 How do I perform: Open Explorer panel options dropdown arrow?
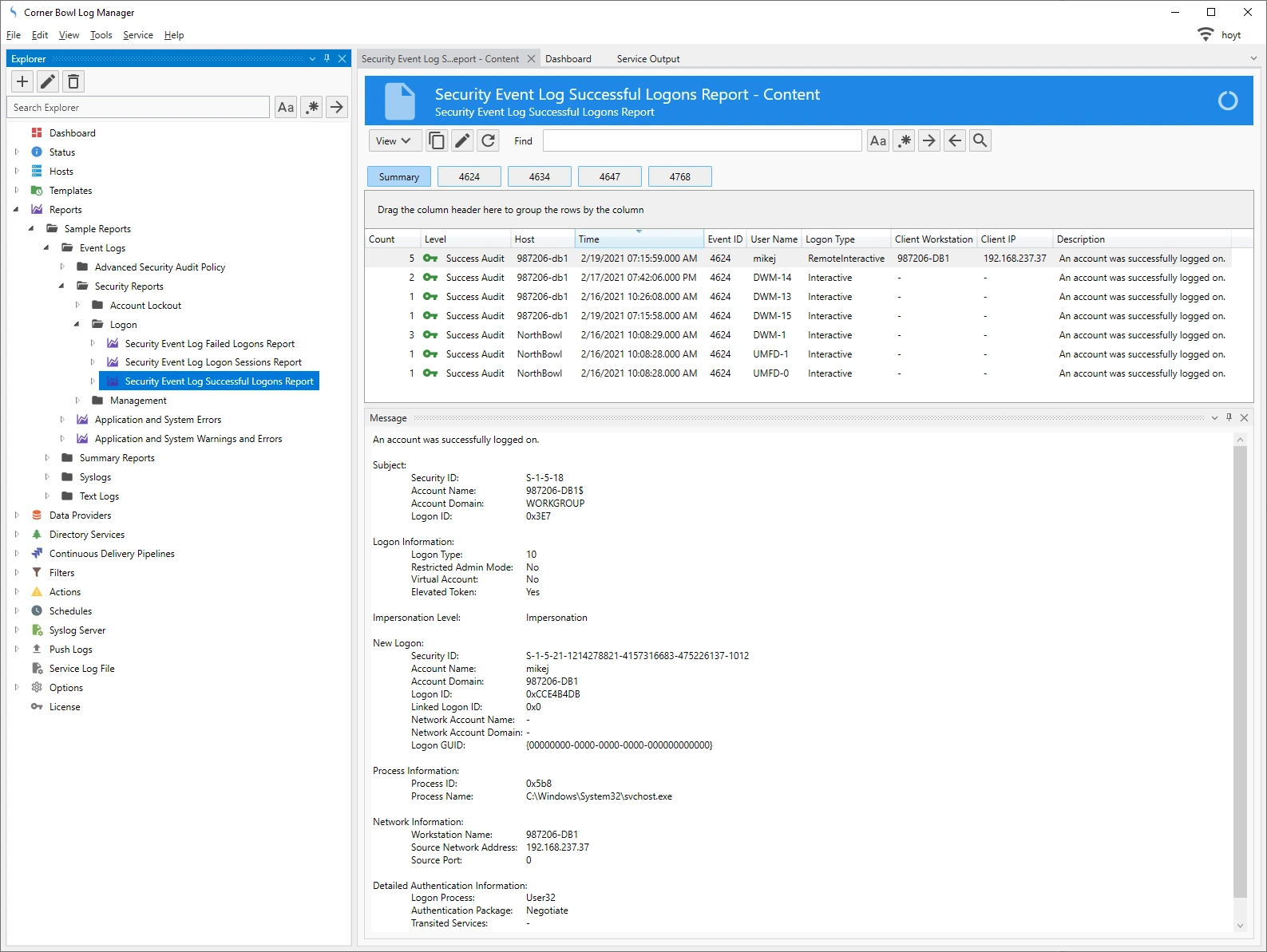point(312,58)
